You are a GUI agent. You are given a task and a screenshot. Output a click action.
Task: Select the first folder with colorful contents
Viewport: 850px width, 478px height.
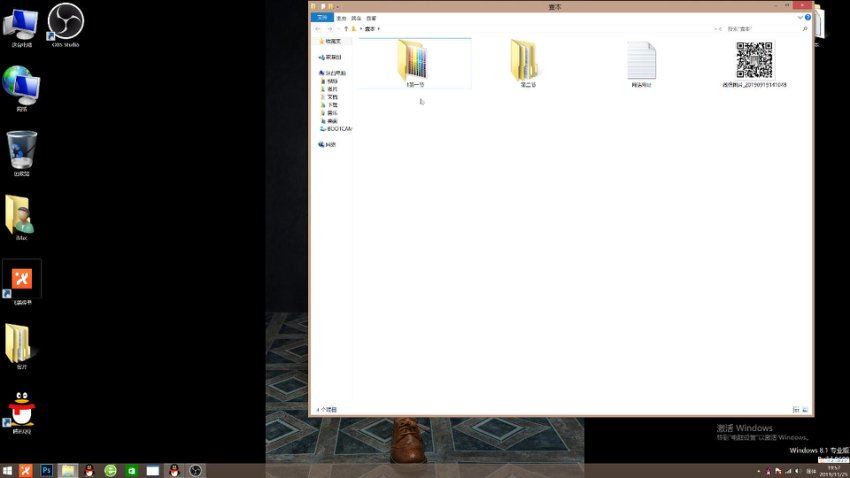(415, 63)
